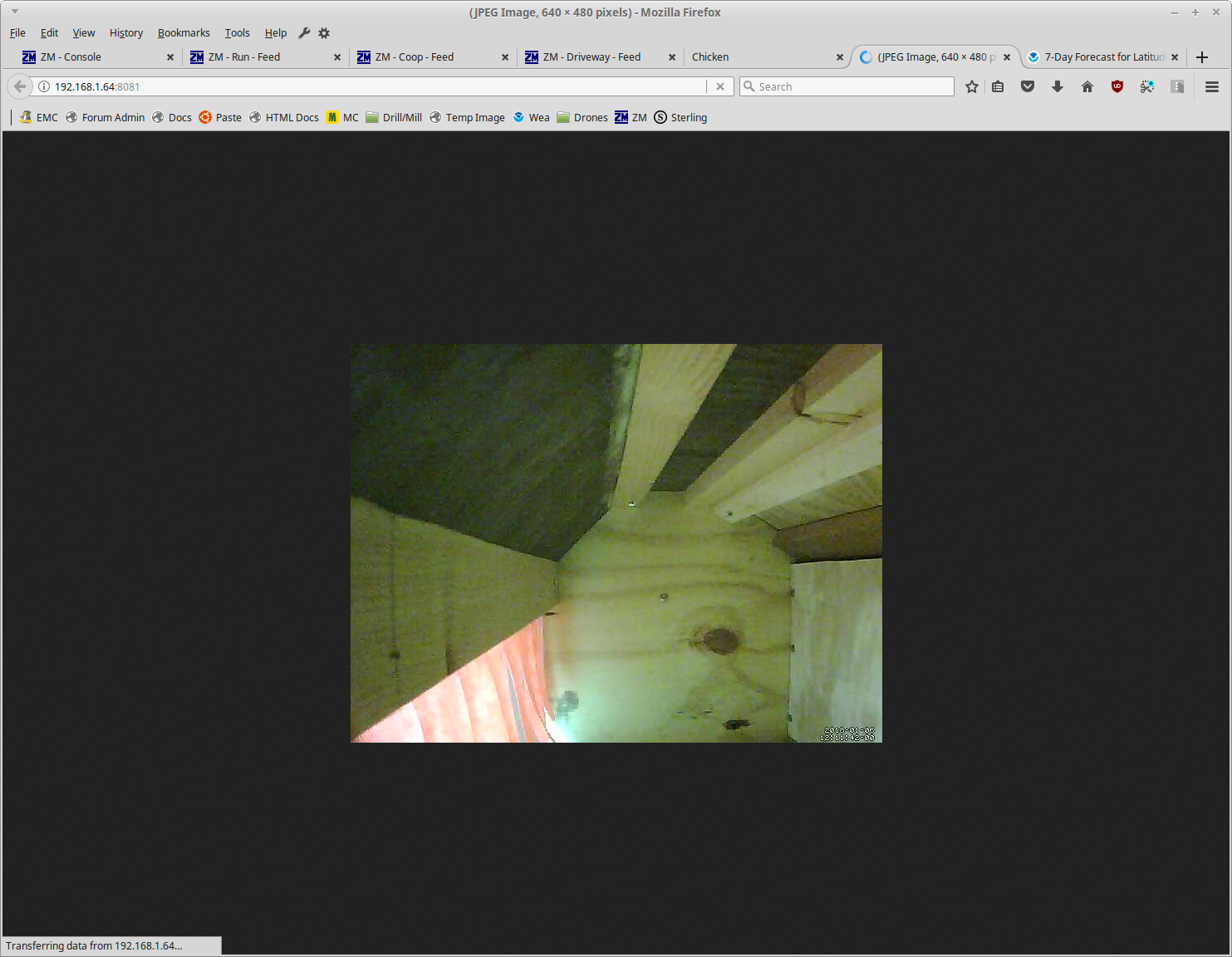Close the Chicken tab
Viewport: 1232px width, 957px height.
pyautogui.click(x=840, y=57)
